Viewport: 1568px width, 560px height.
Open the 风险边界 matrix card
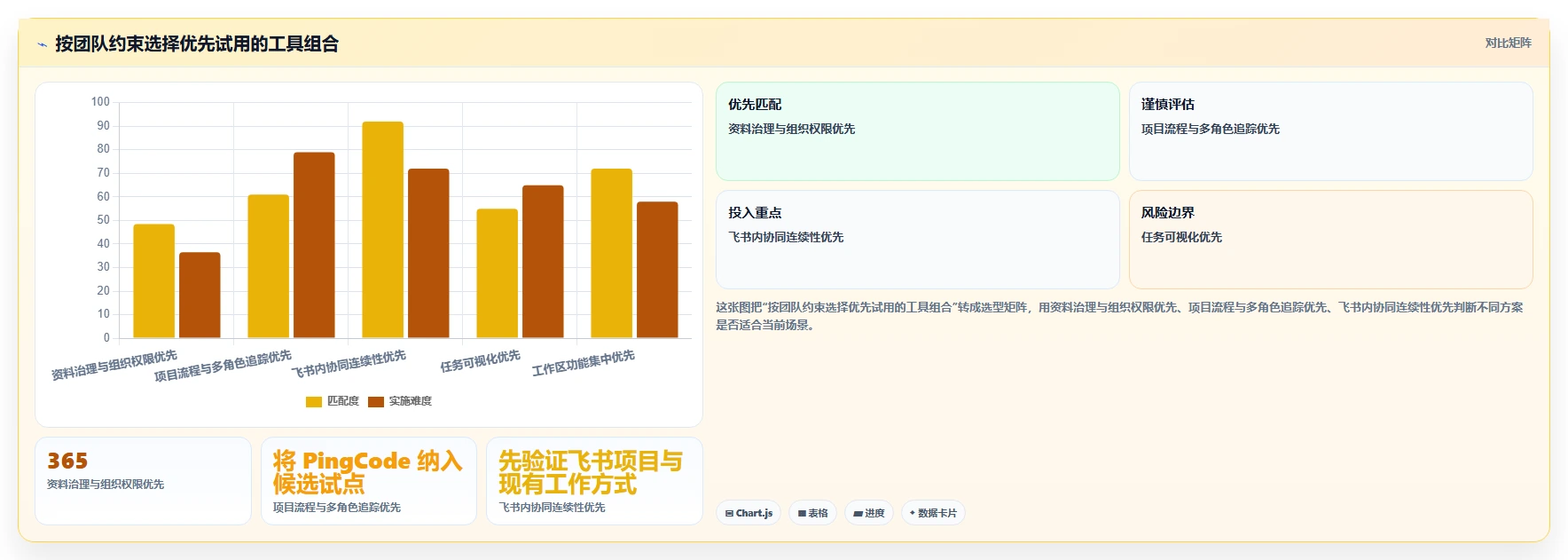click(x=1330, y=240)
